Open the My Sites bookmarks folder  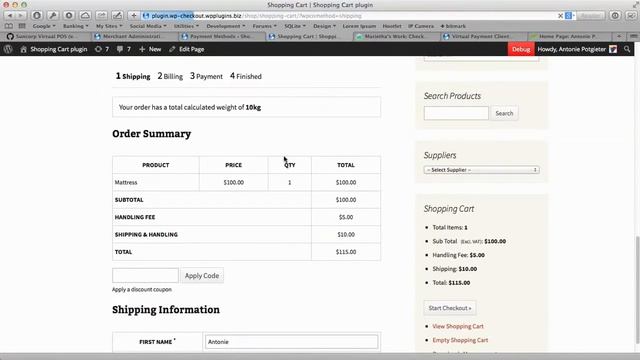[109, 26]
